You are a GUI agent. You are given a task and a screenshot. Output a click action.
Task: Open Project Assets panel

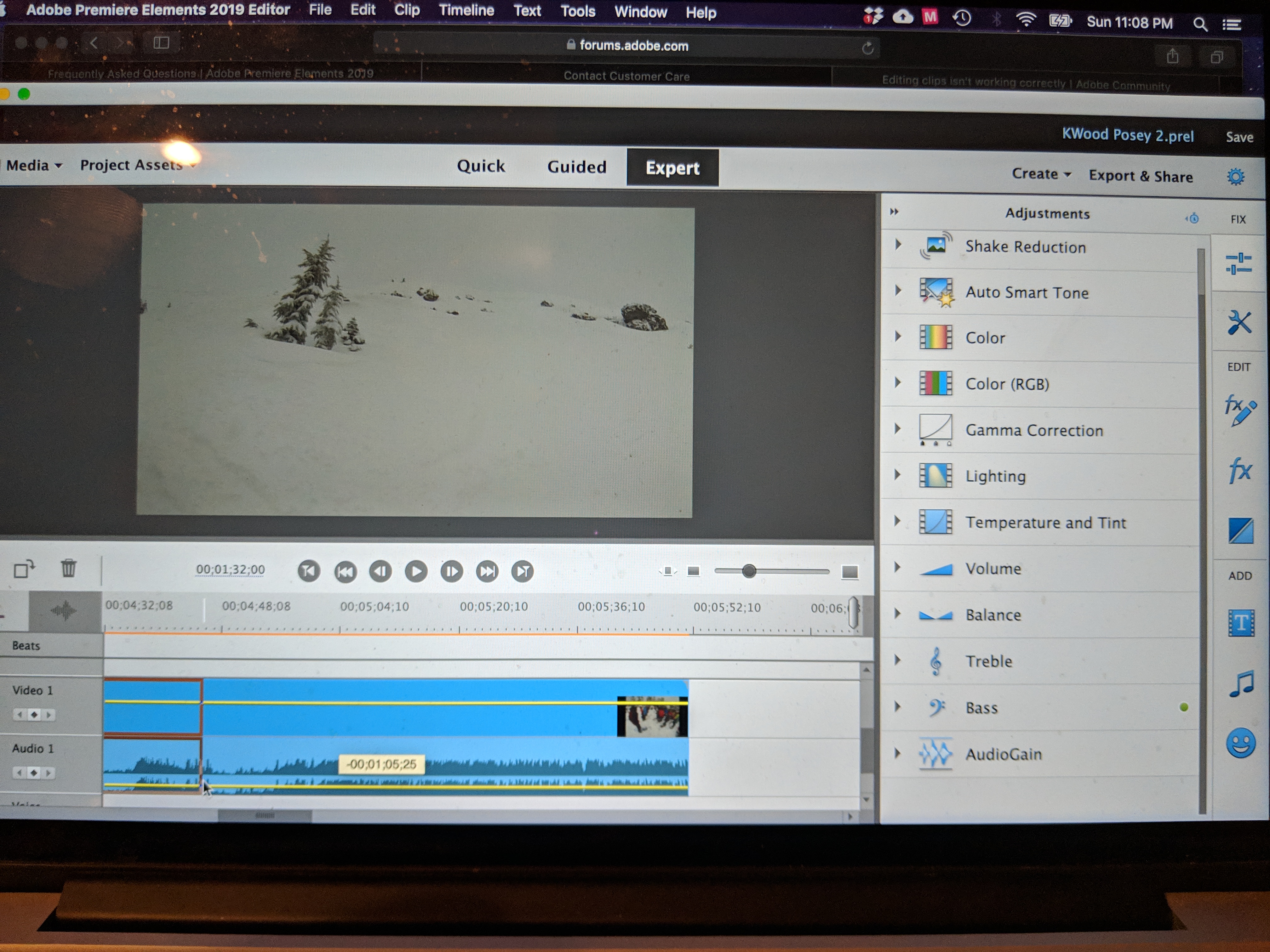click(137, 165)
